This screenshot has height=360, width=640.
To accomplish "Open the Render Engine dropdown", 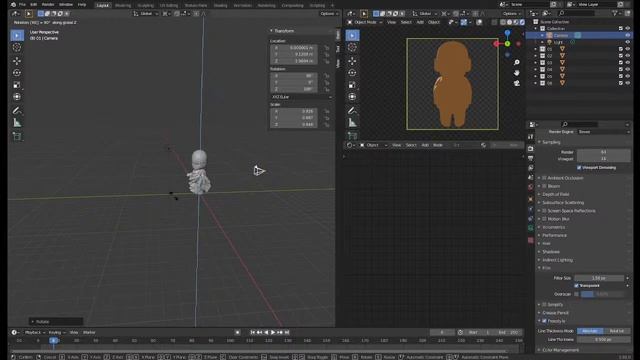I will [x=603, y=132].
